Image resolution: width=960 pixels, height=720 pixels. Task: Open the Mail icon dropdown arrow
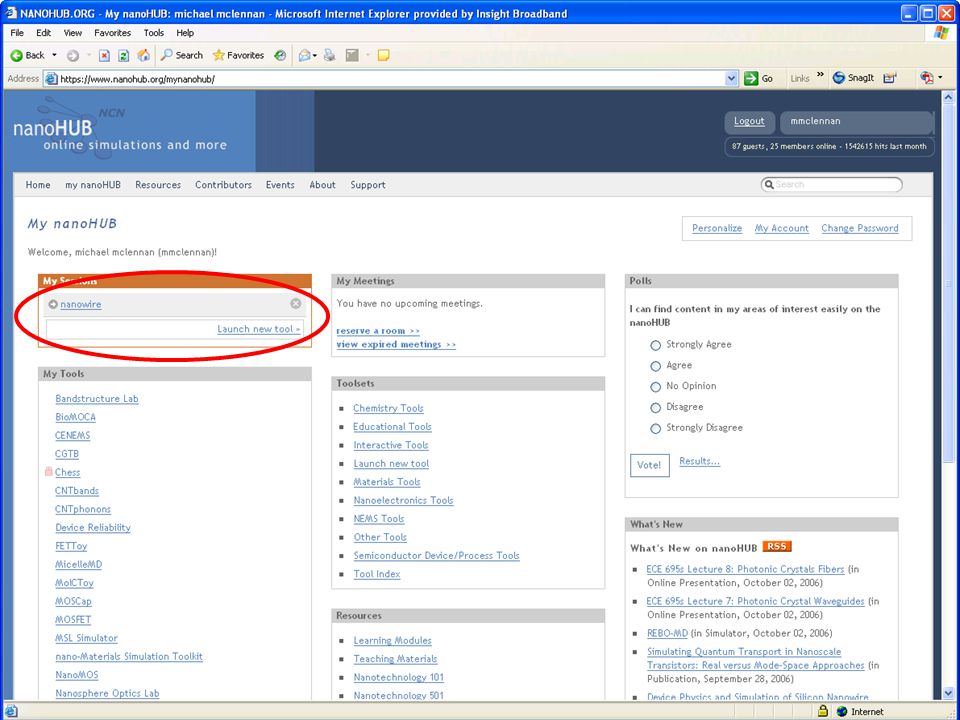[x=315, y=56]
